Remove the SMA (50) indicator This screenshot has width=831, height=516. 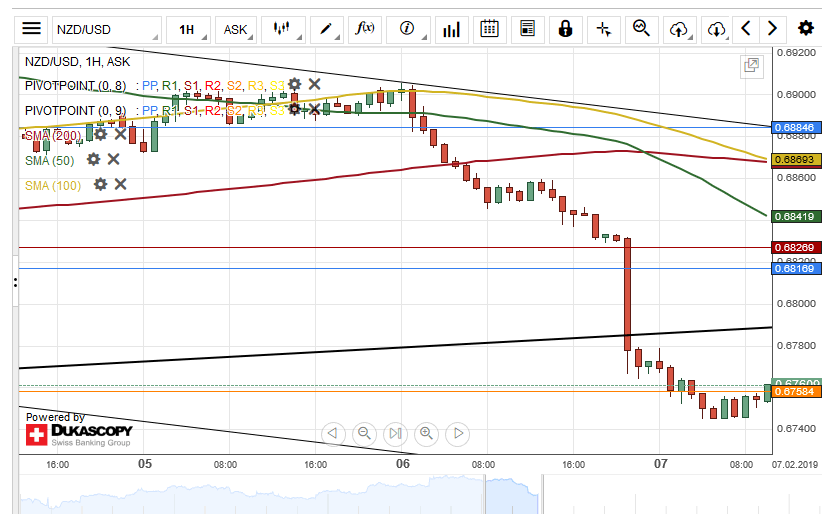(x=113, y=159)
